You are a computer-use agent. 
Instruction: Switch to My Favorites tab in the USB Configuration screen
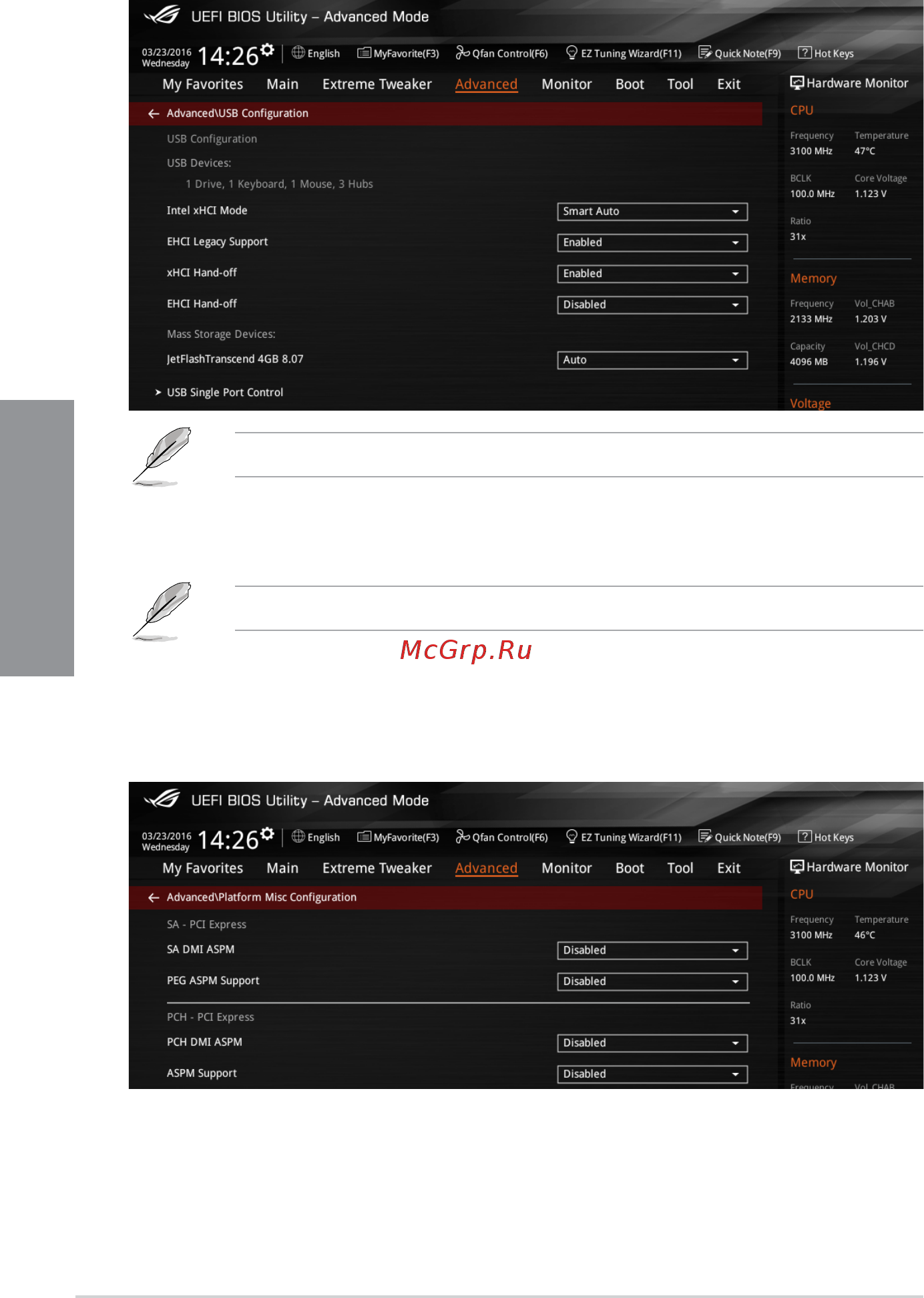(203, 84)
